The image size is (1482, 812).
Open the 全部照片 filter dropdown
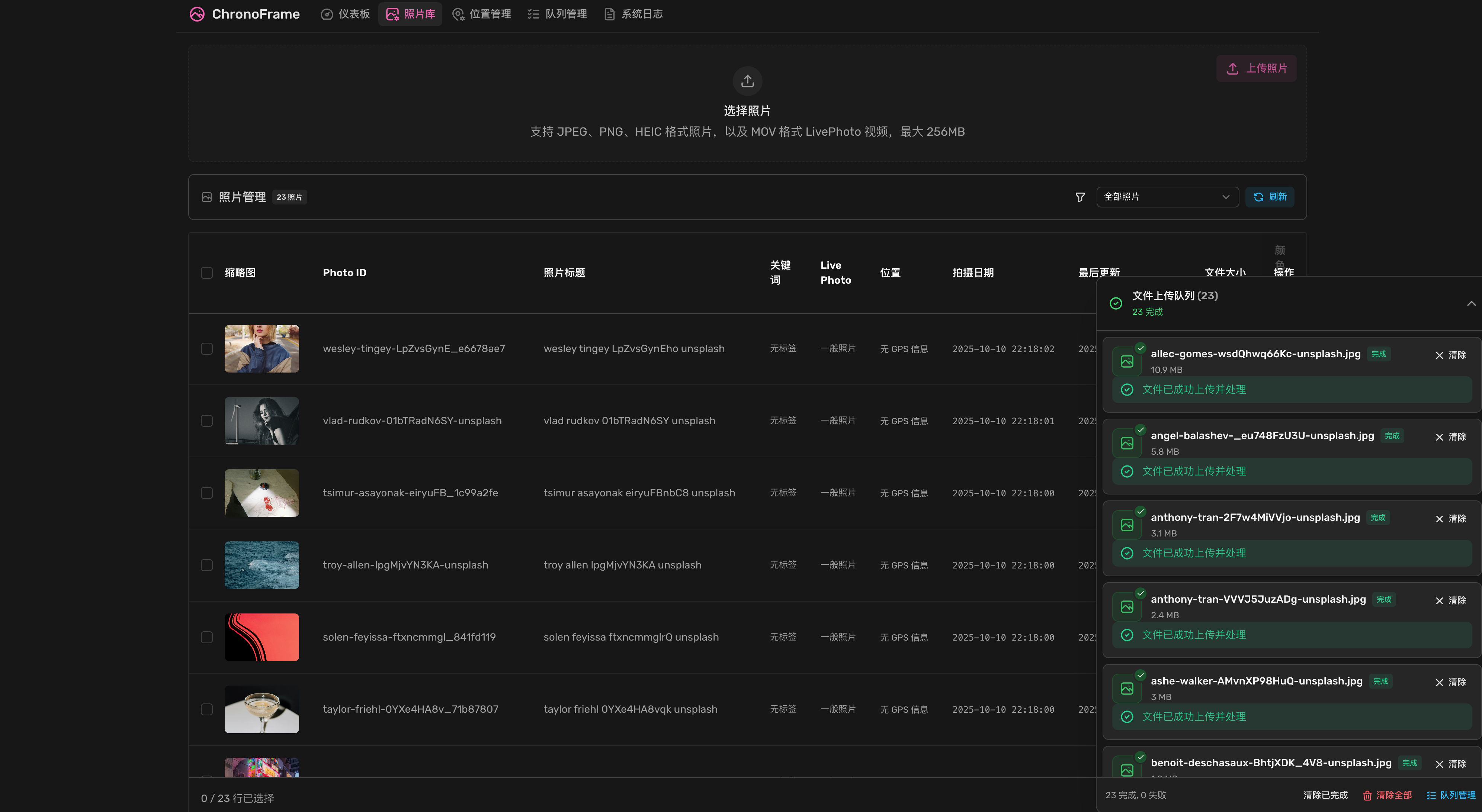[x=1167, y=197]
